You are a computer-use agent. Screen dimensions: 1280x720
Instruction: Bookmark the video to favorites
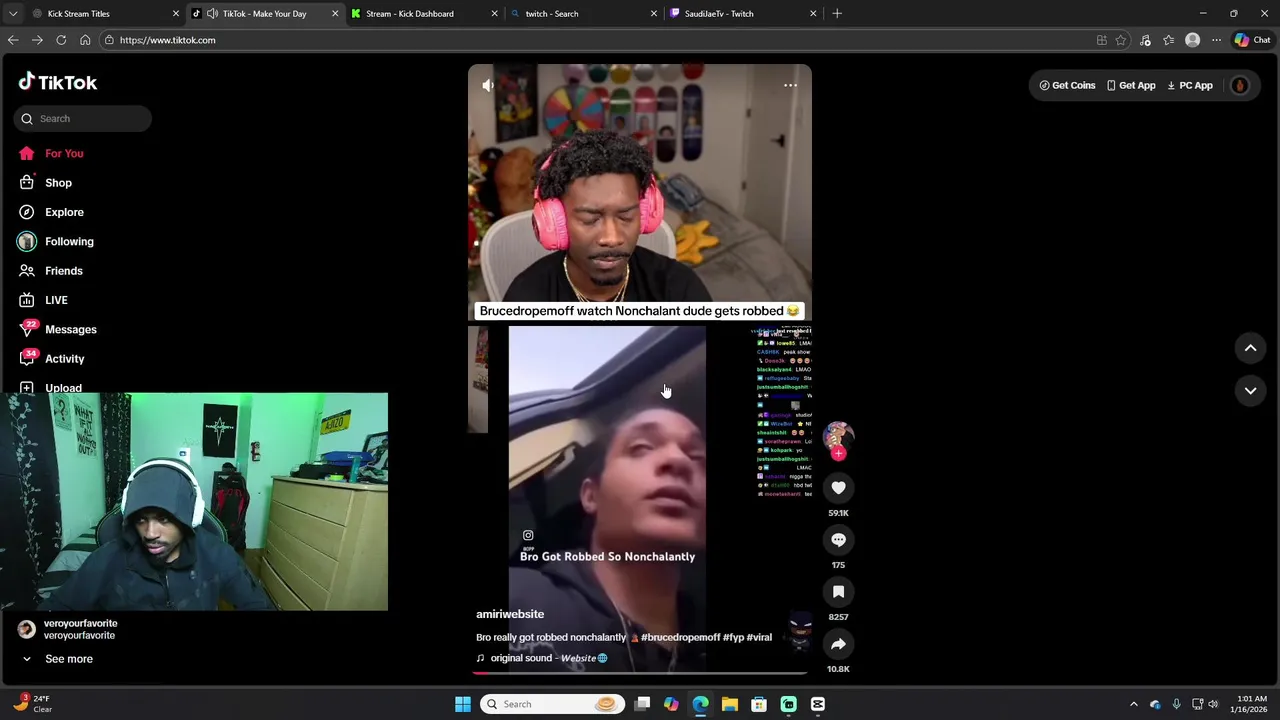[838, 592]
